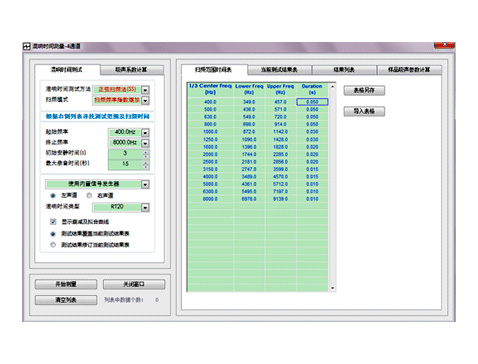Click the Upper Freq column header
The height and width of the screenshot is (364, 478).
point(280,89)
